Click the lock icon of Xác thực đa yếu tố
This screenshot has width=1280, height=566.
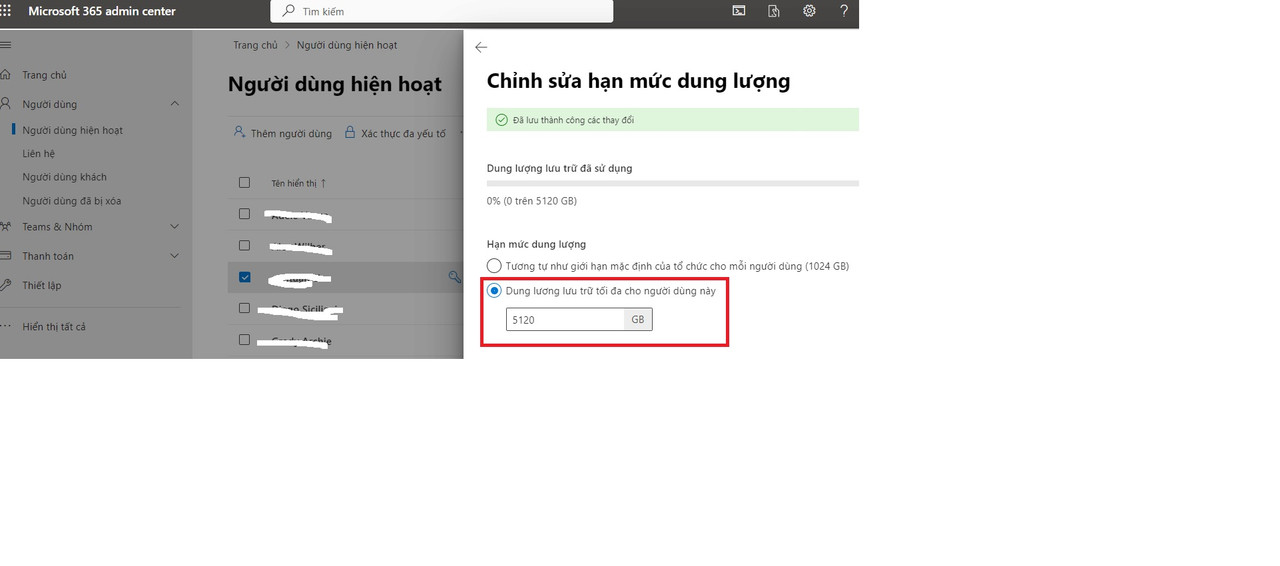[350, 132]
